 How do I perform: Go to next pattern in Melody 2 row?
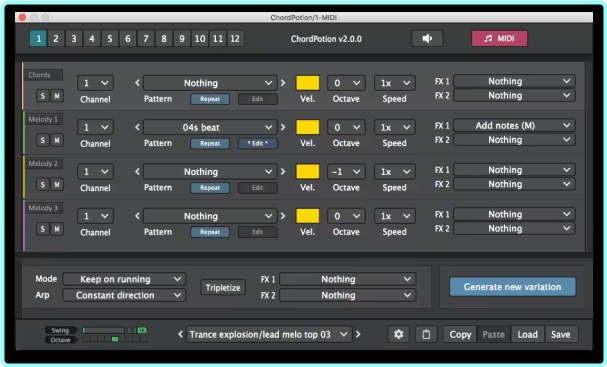click(283, 171)
